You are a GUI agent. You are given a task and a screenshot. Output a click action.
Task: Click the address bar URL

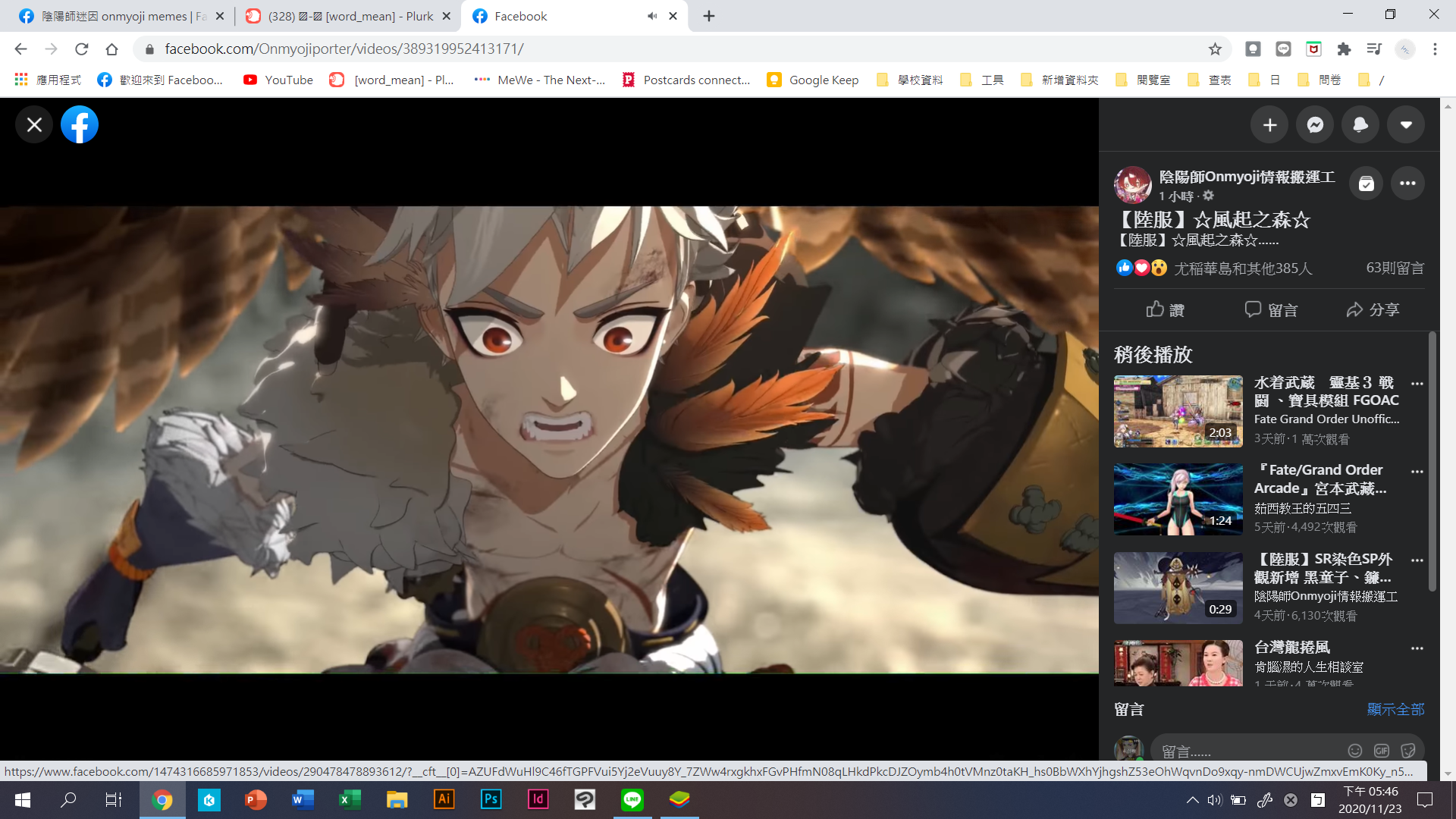344,49
